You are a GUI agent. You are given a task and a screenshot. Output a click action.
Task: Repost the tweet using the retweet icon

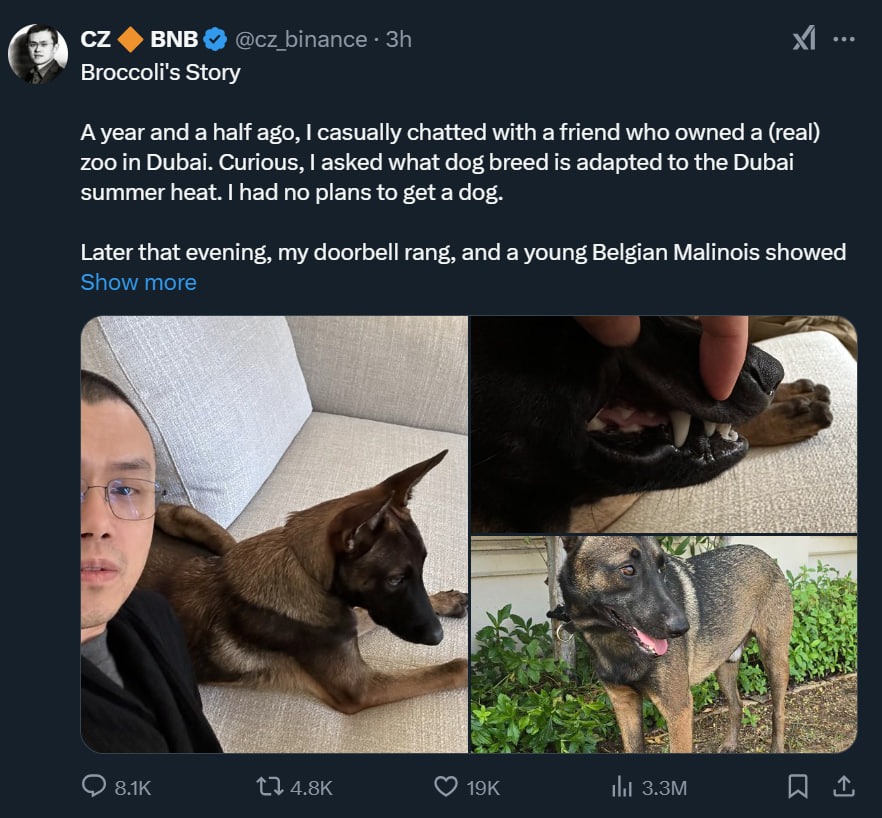pos(270,787)
